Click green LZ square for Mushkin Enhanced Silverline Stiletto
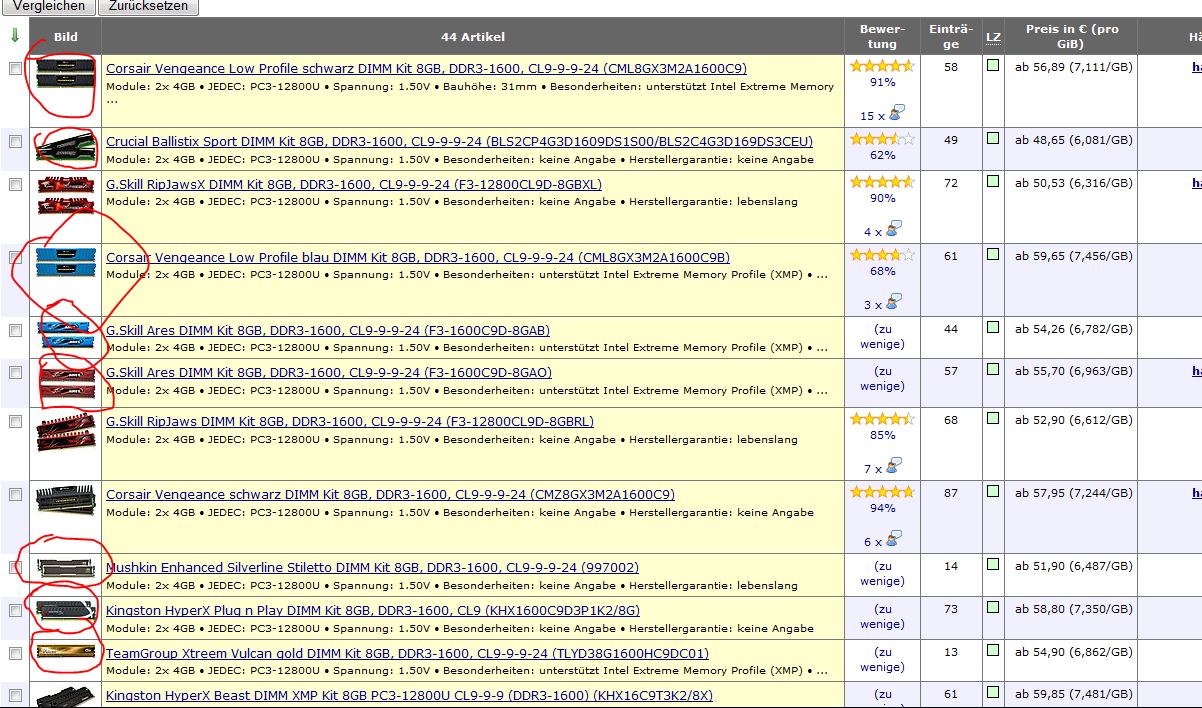Viewport: 1202px width, 708px height. coord(993,565)
